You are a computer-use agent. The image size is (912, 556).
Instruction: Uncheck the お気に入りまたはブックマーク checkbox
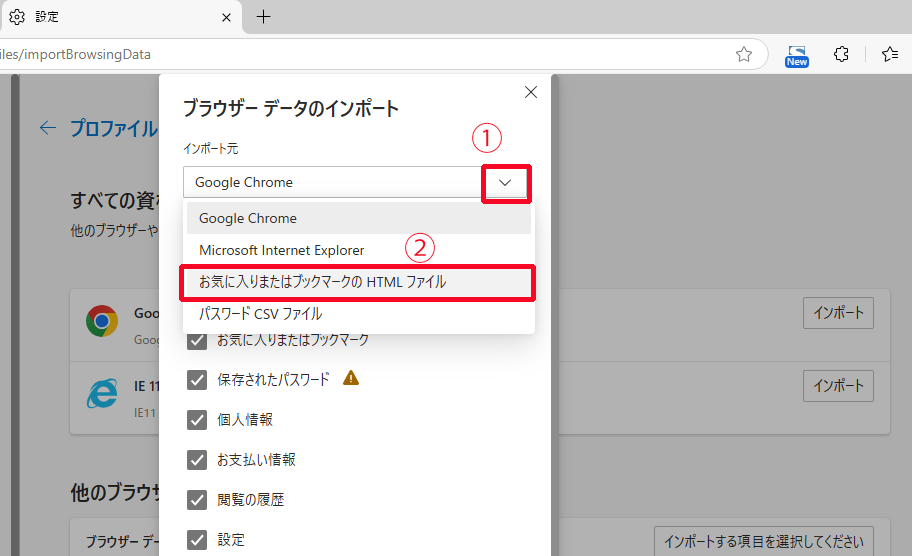197,340
